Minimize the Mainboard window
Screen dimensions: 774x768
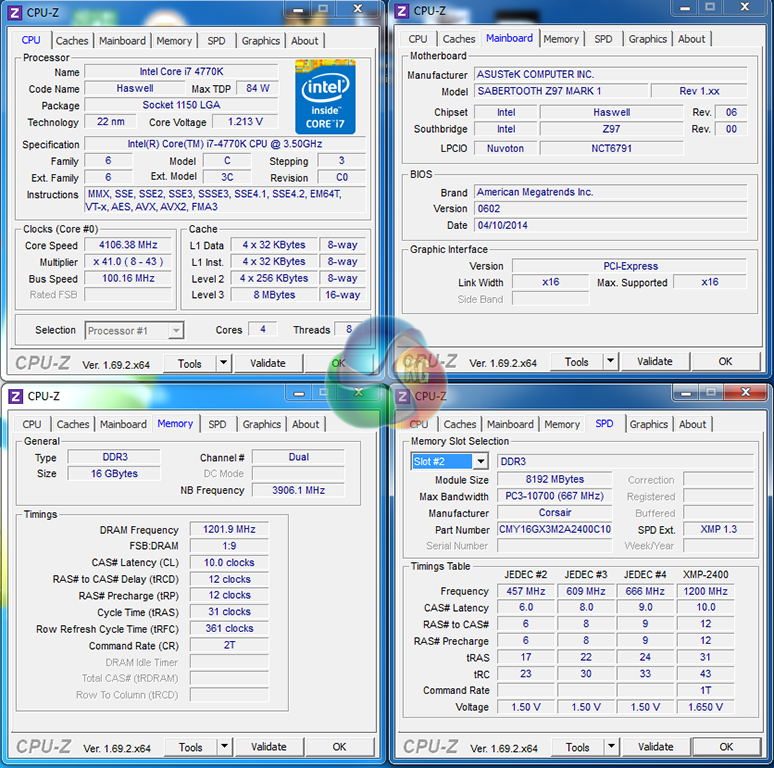pos(685,8)
